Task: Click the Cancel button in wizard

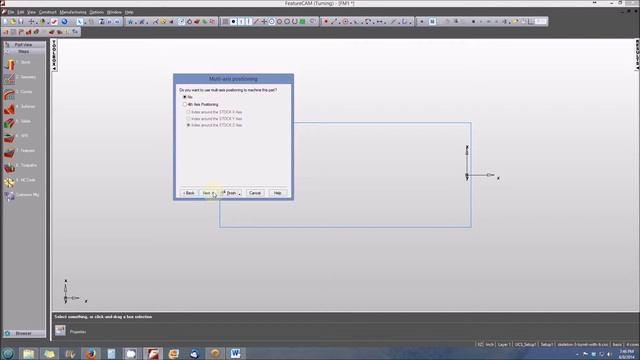Action: coord(255,193)
